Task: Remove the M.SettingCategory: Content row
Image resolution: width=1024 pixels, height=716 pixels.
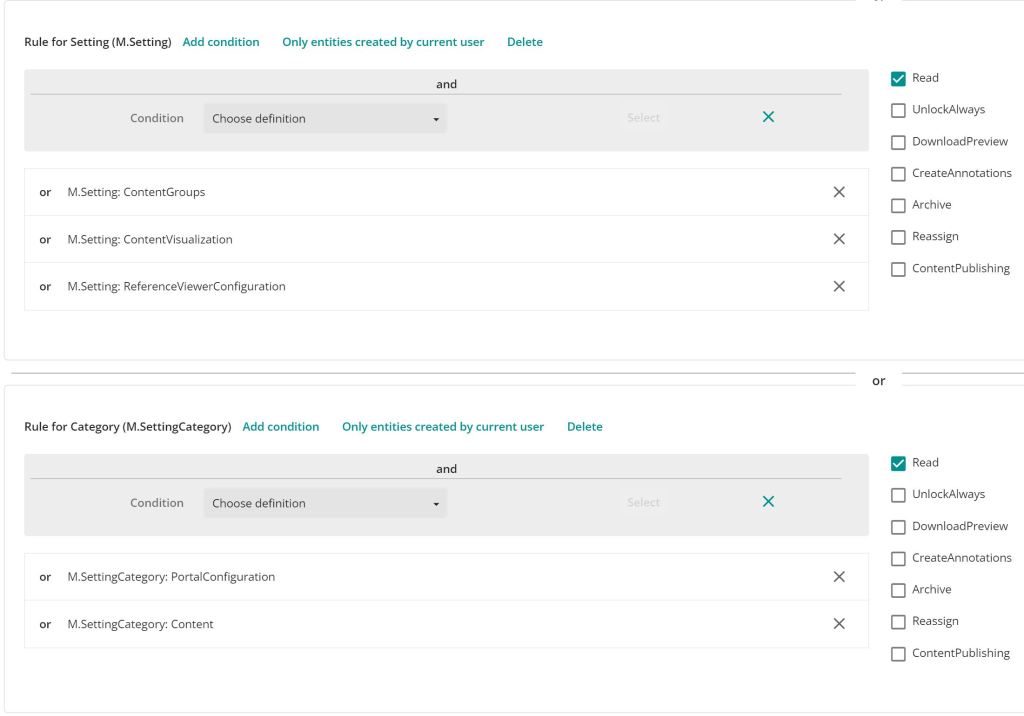Action: (839, 624)
